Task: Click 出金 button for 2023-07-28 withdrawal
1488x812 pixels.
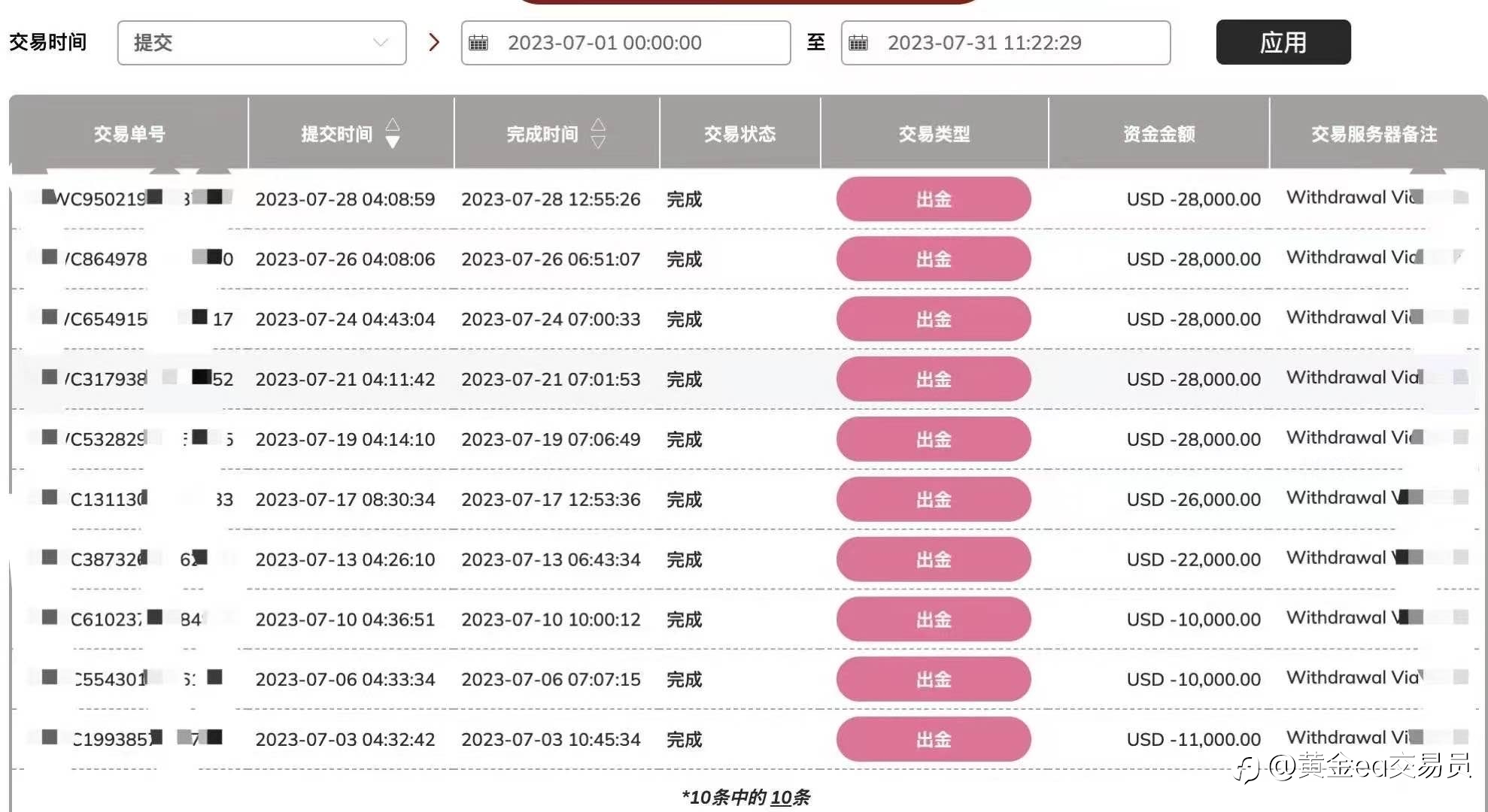Action: click(x=934, y=199)
